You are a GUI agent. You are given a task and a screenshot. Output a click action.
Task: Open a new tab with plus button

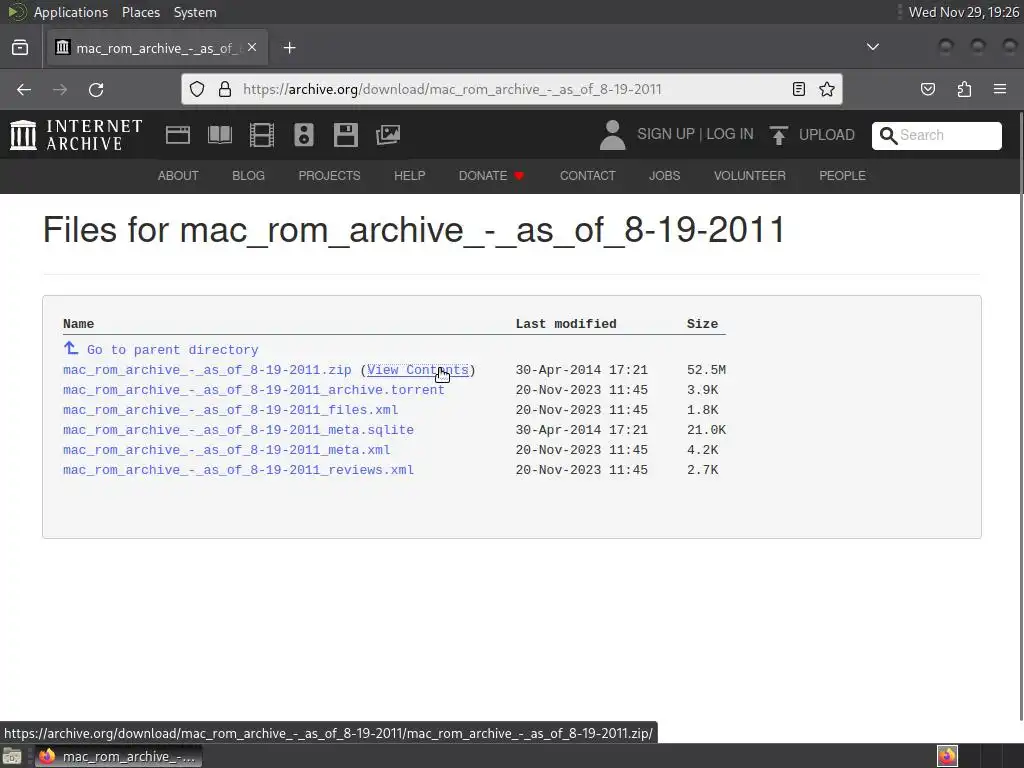(x=289, y=48)
